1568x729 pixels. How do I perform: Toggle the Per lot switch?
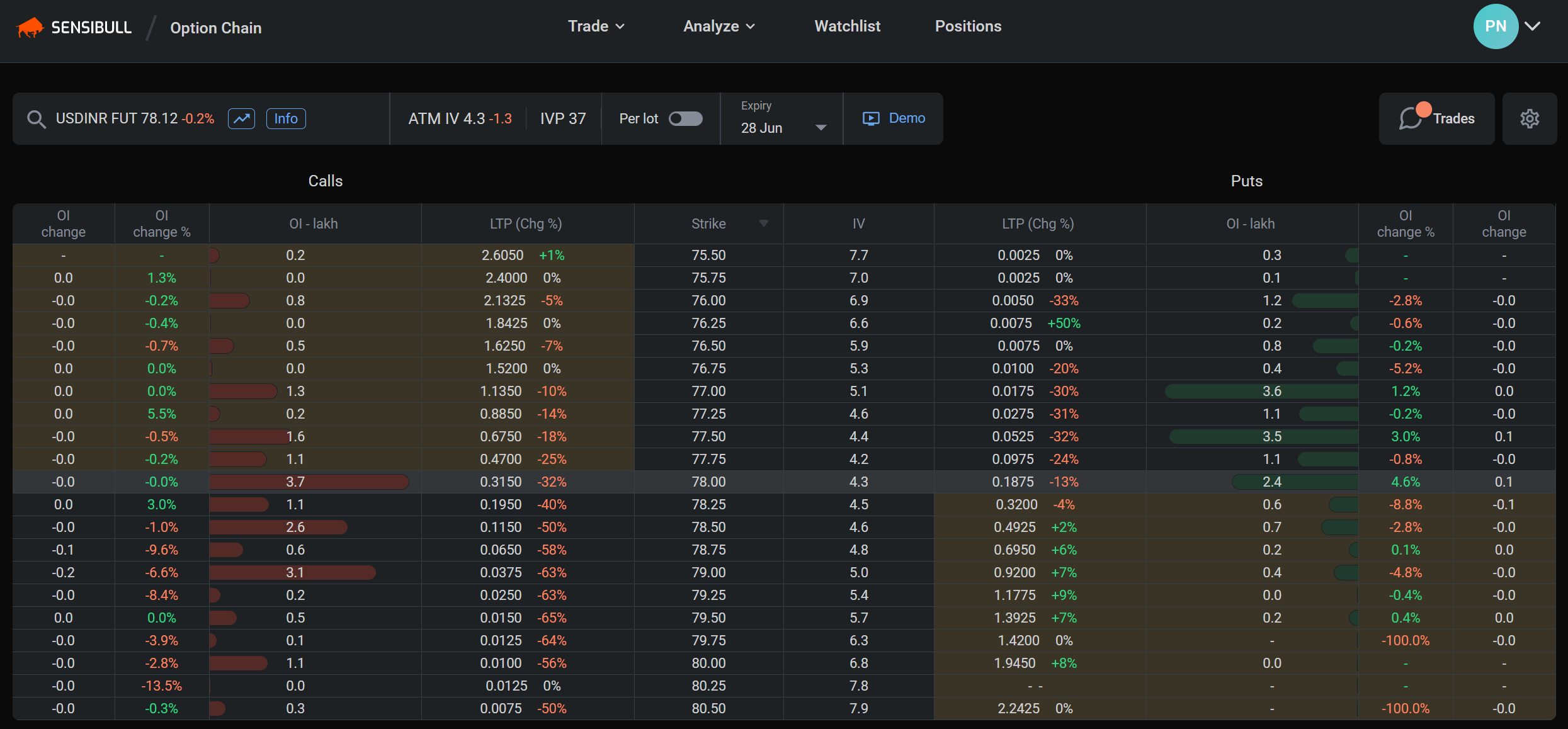pyautogui.click(x=685, y=118)
